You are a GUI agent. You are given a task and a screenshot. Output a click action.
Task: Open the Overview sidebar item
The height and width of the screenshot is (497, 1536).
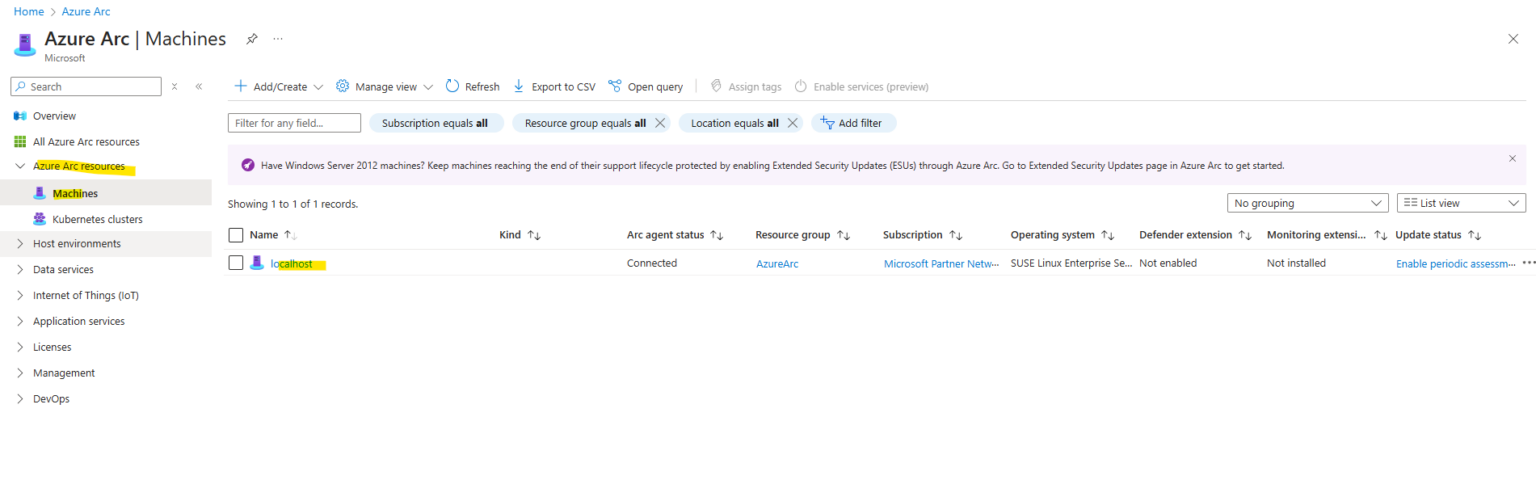tap(54, 116)
